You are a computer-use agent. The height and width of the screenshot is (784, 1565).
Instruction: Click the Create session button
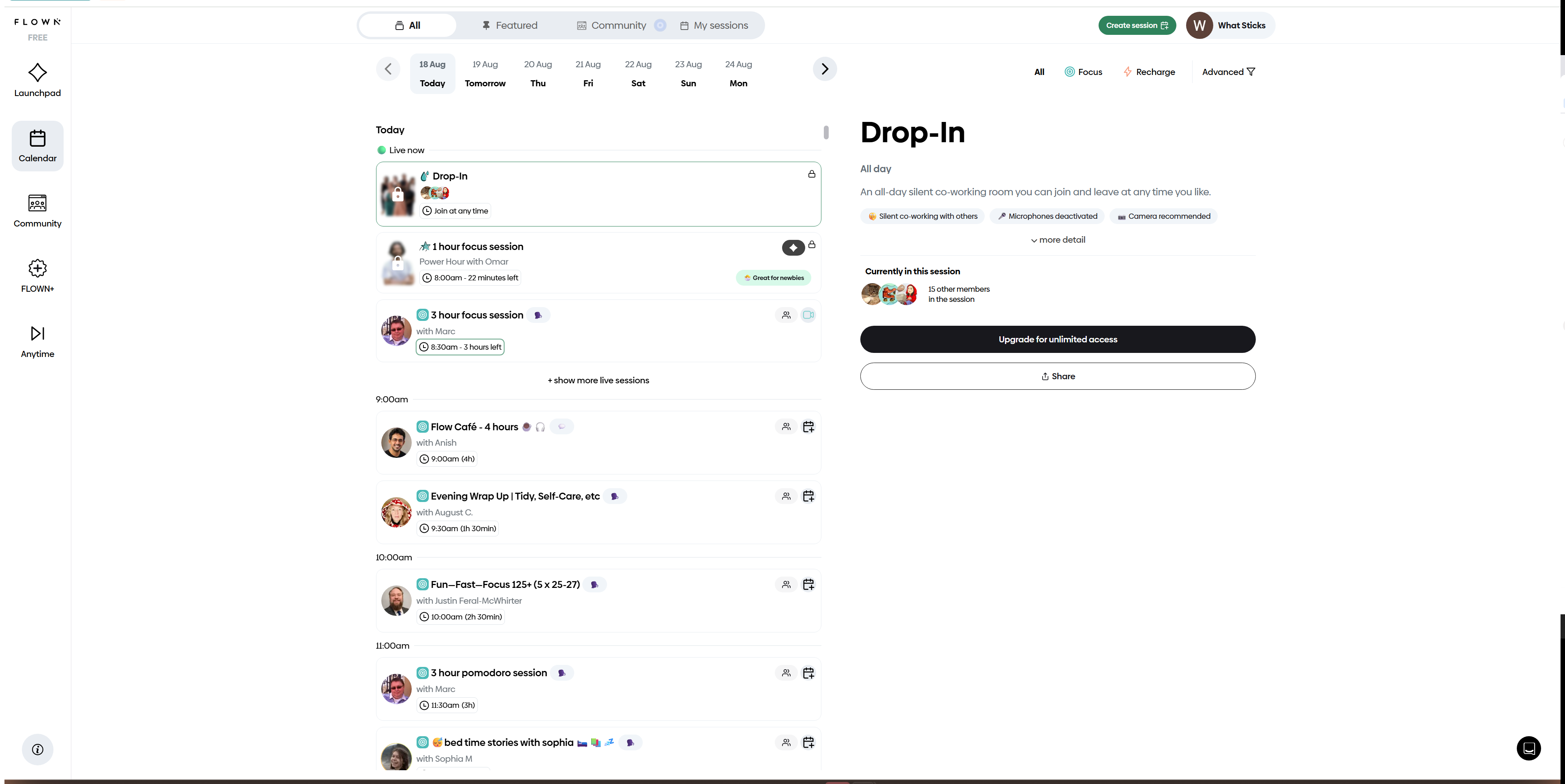point(1137,25)
